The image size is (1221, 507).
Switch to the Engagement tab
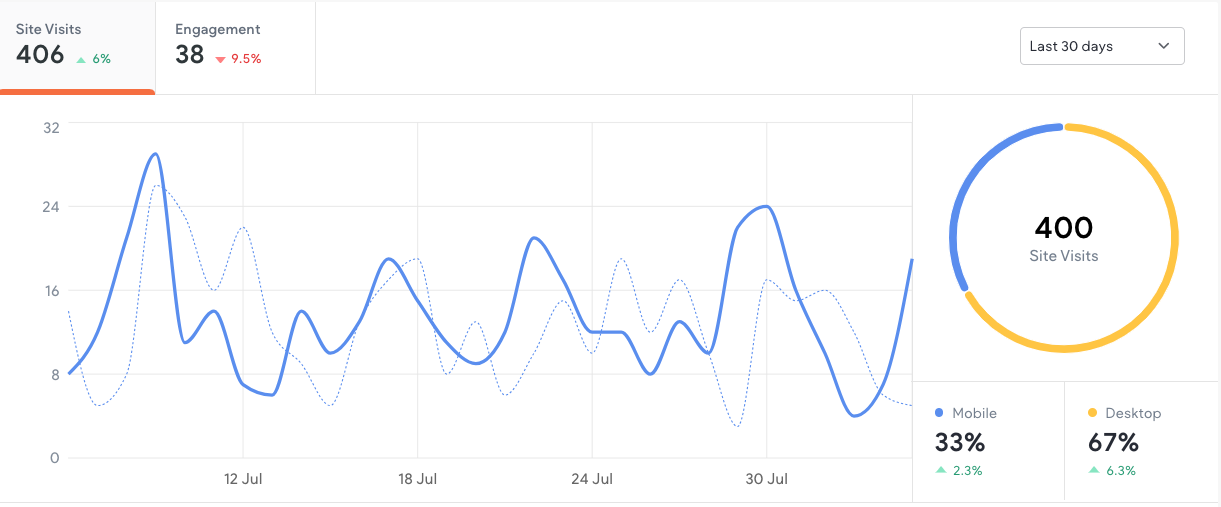point(235,45)
